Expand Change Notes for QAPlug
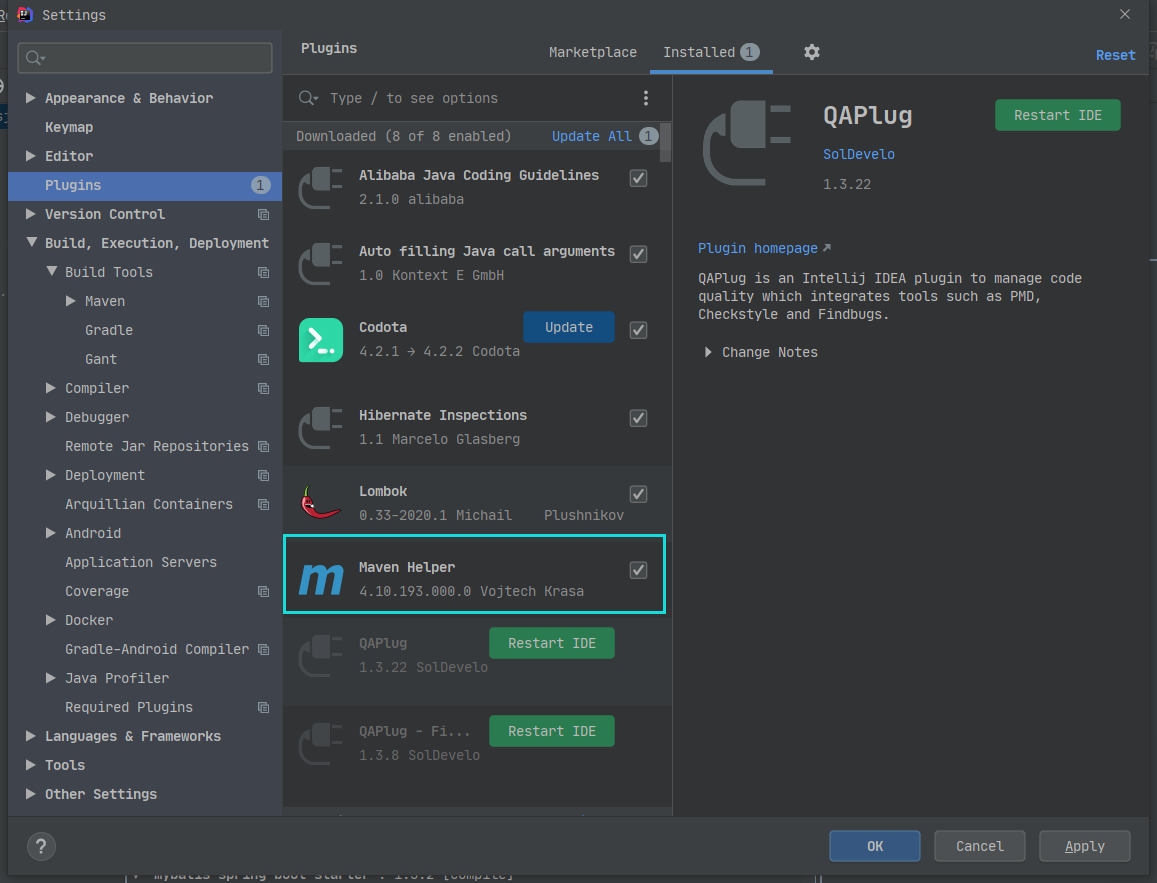 click(708, 352)
